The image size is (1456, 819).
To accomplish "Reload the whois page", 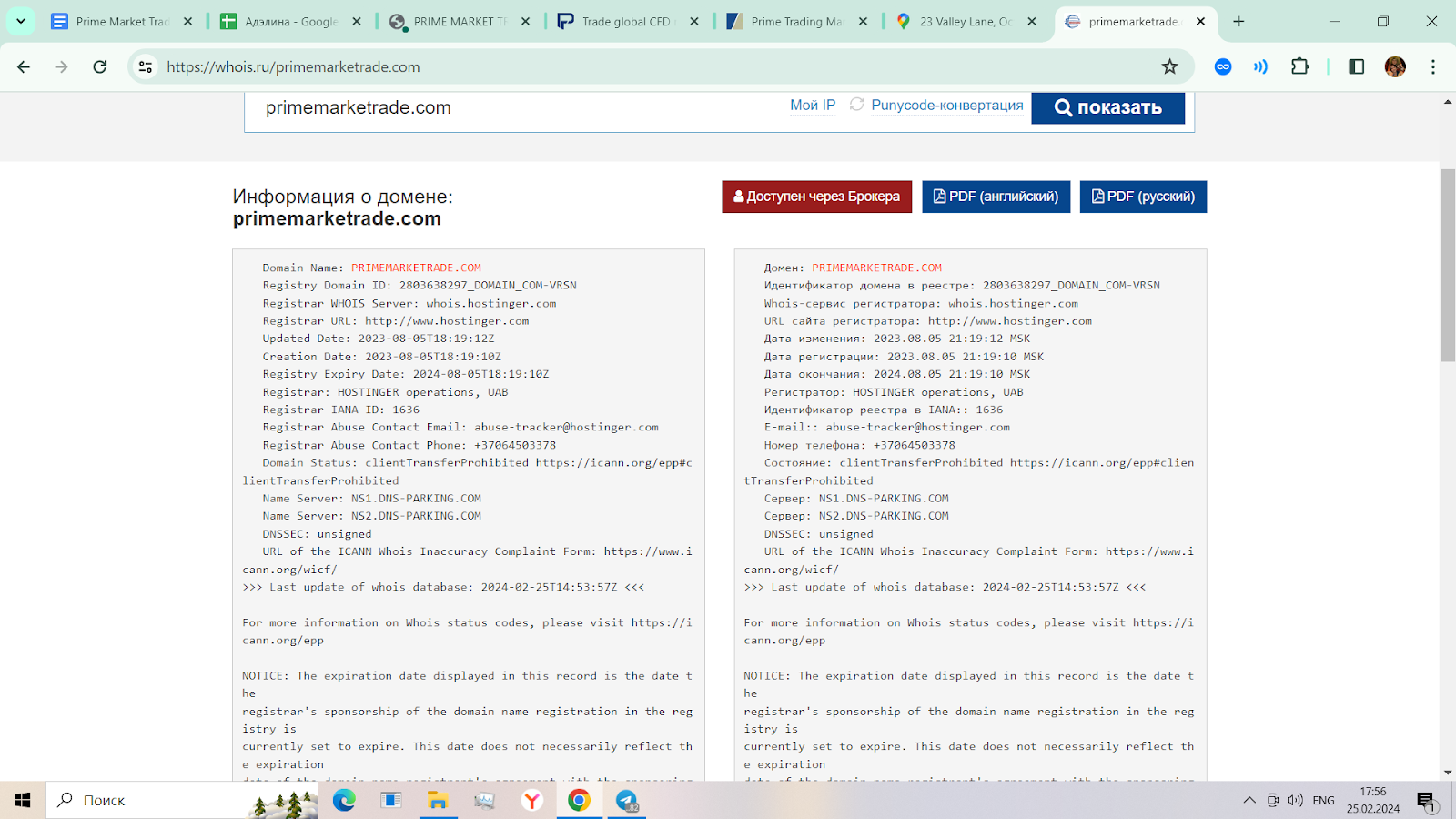I will point(100,66).
